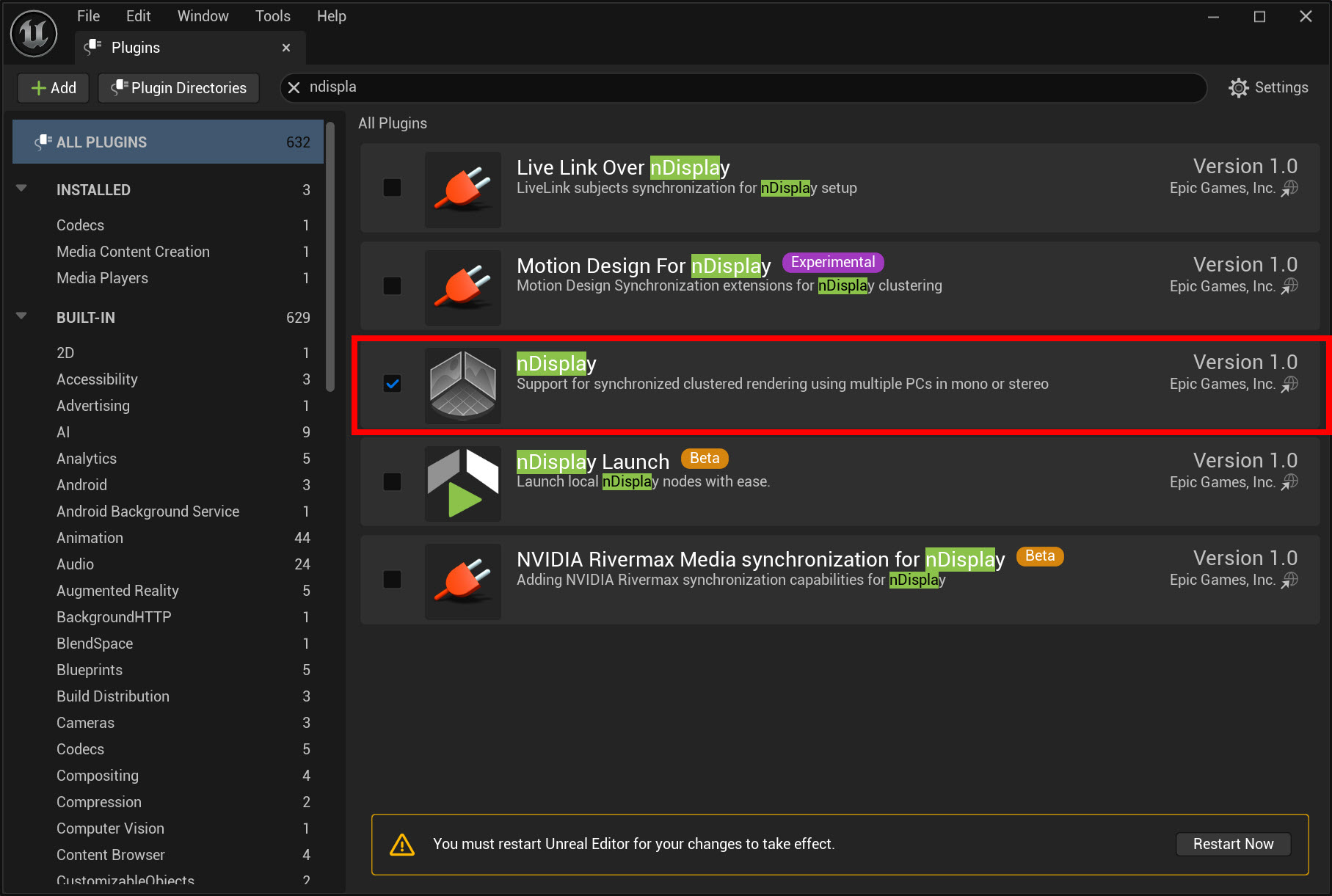Image resolution: width=1332 pixels, height=896 pixels.
Task: Enable the nDisplay Launch checkbox
Action: pyautogui.click(x=393, y=481)
